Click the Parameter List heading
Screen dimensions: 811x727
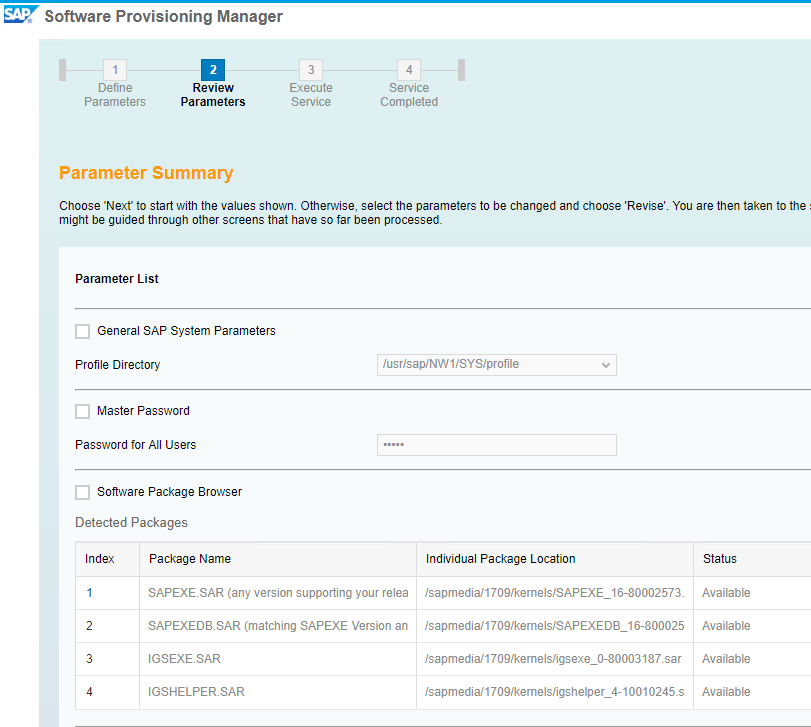pos(117,279)
